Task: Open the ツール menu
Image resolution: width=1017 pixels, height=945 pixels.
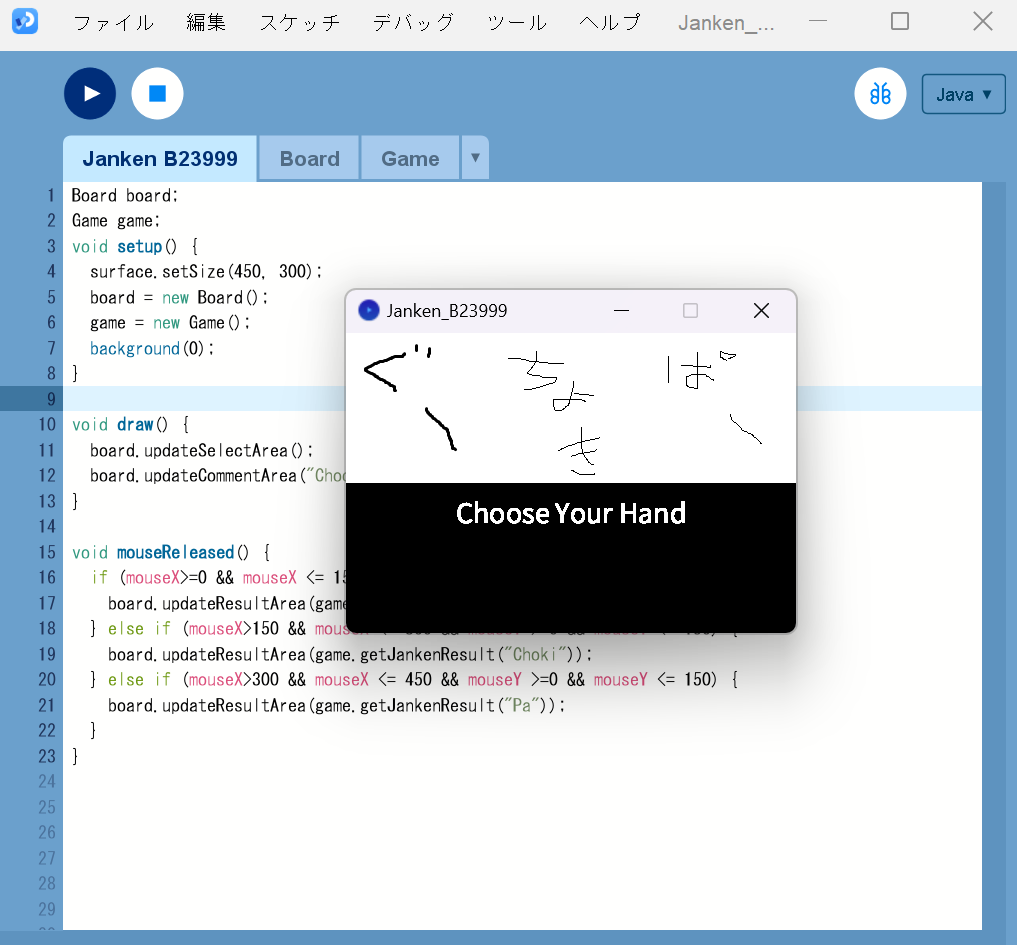Action: pyautogui.click(x=517, y=22)
